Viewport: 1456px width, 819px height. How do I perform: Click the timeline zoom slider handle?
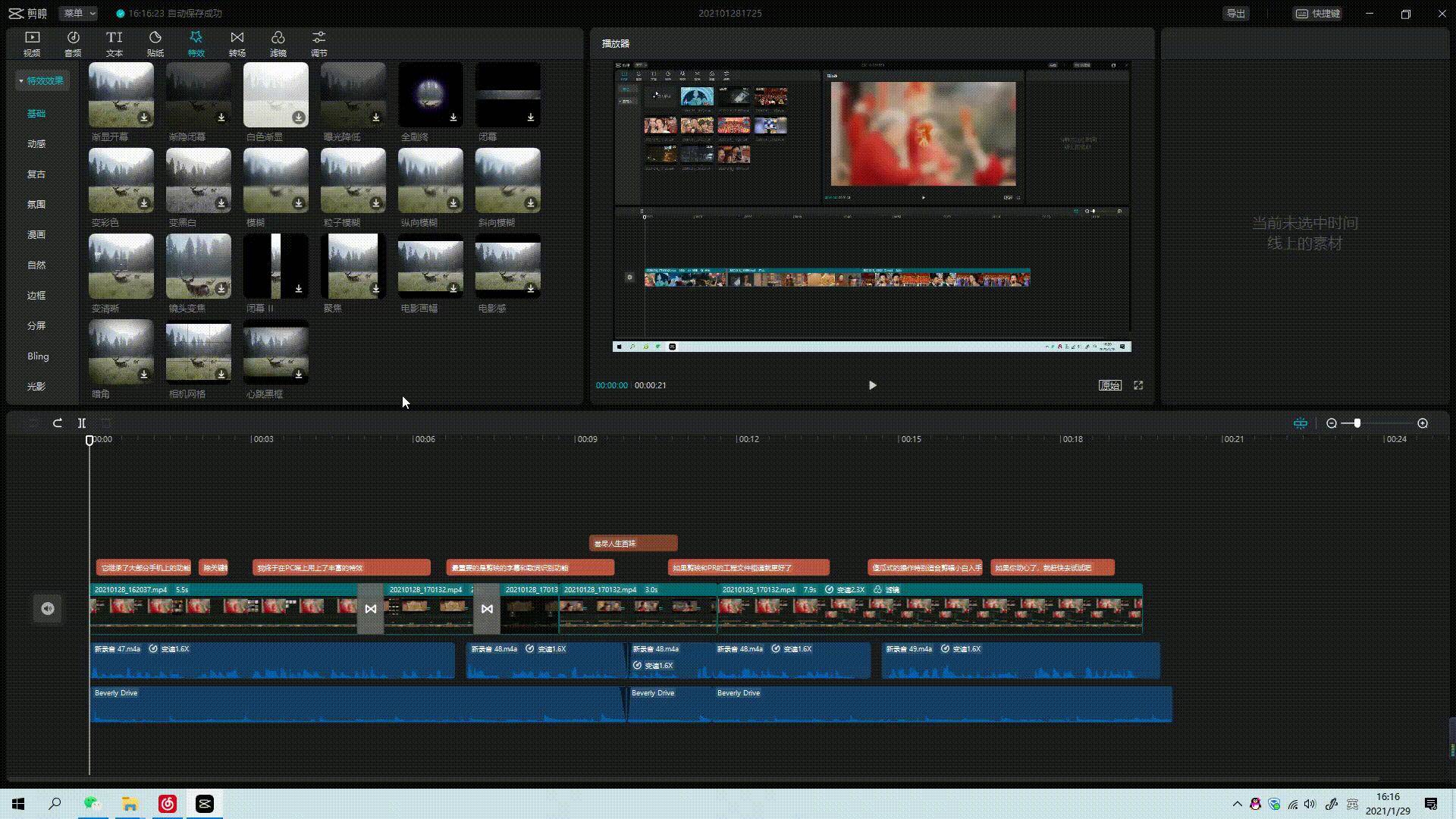[x=1357, y=423]
